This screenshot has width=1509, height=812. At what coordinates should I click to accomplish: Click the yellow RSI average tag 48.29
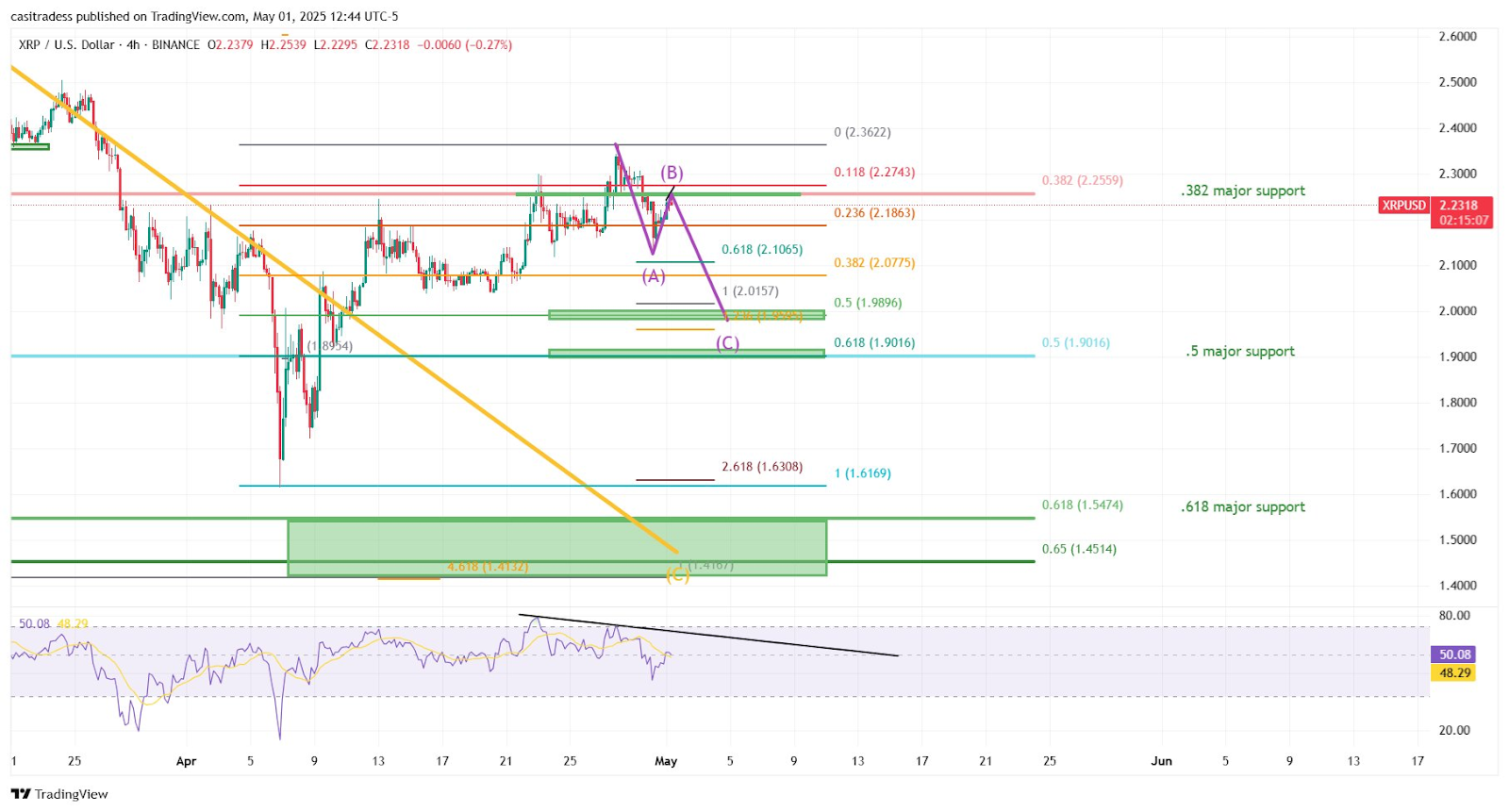point(1454,673)
